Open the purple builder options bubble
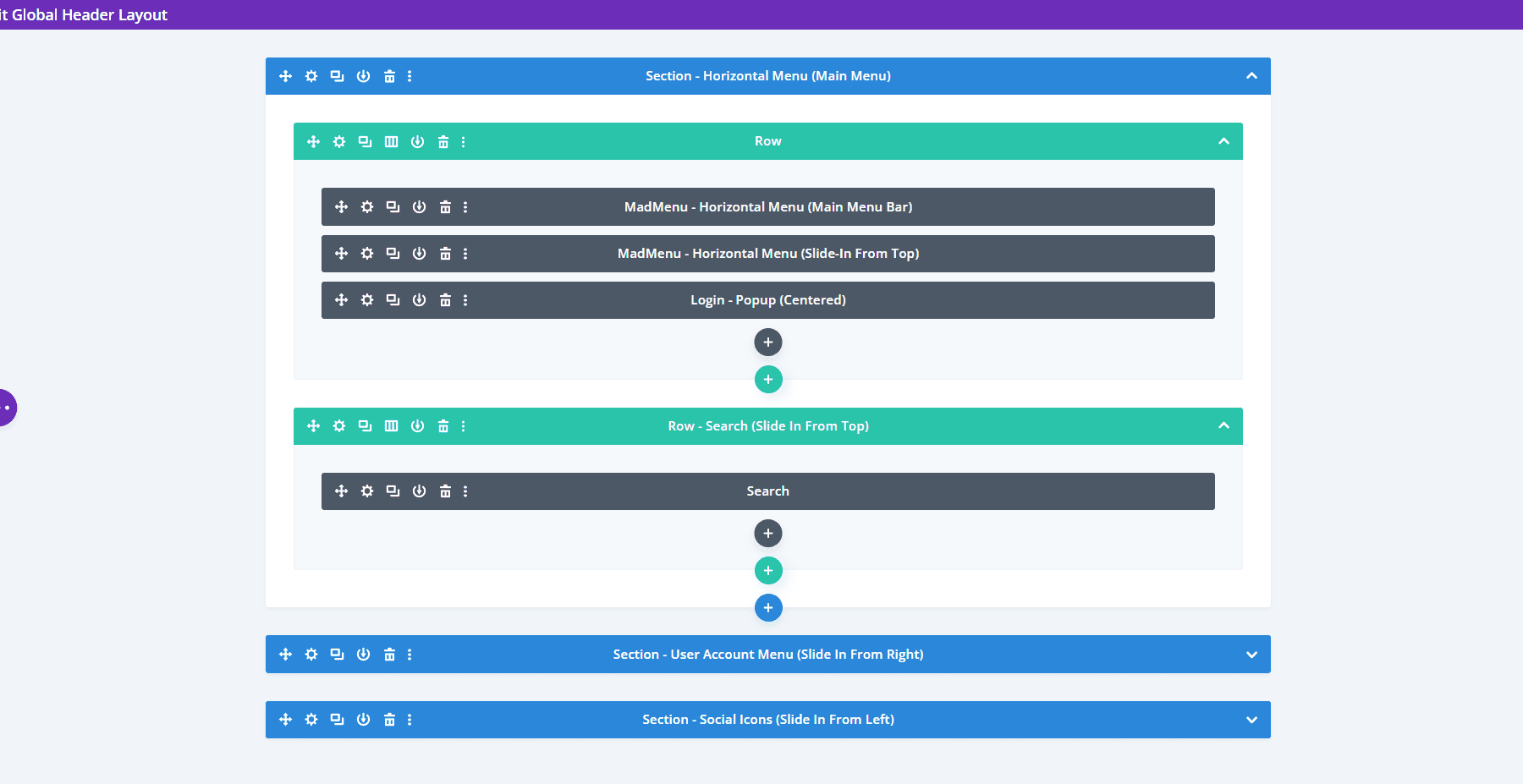This screenshot has width=1523, height=784. (7, 408)
